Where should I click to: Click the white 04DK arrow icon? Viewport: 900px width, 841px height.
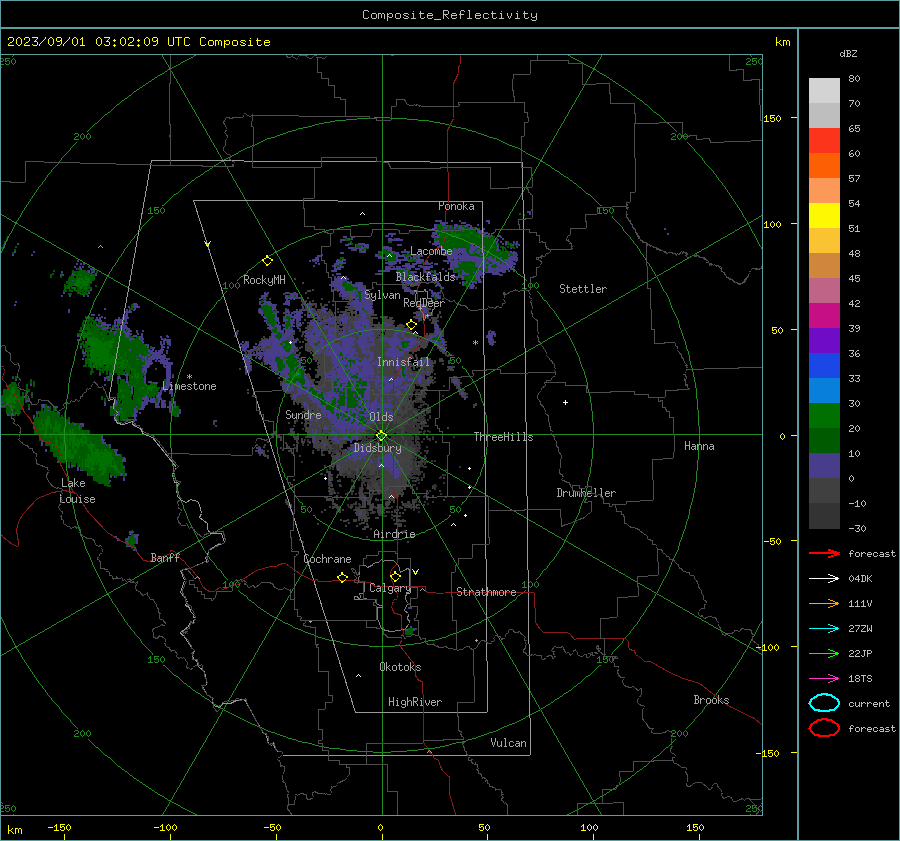824,578
